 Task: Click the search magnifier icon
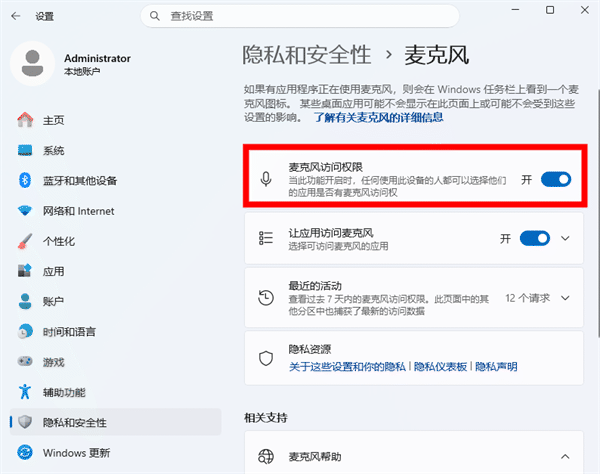point(155,16)
